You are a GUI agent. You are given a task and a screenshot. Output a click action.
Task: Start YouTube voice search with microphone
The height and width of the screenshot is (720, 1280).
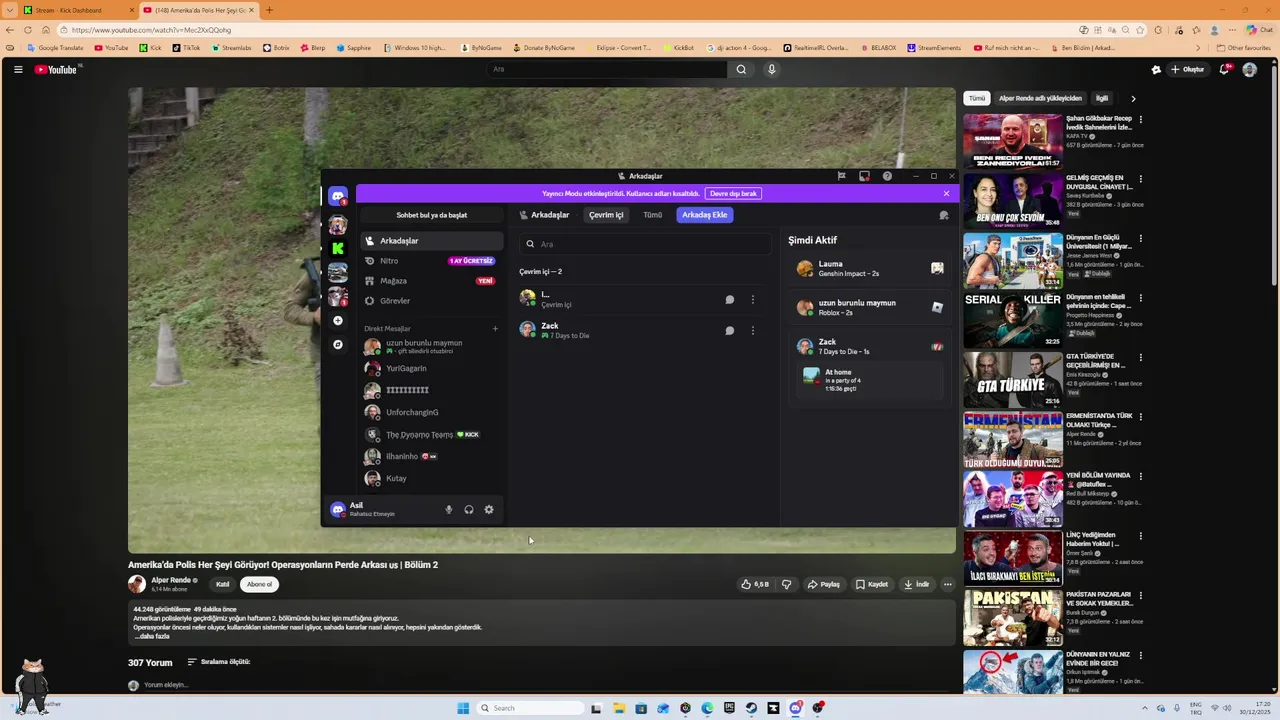click(771, 70)
